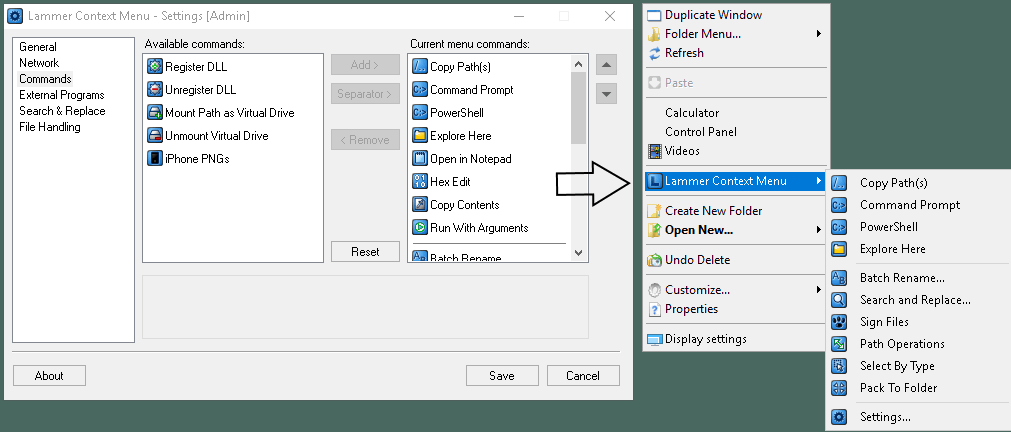
Task: Click PowerShell icon in Current menu commands list
Action: (x=420, y=113)
